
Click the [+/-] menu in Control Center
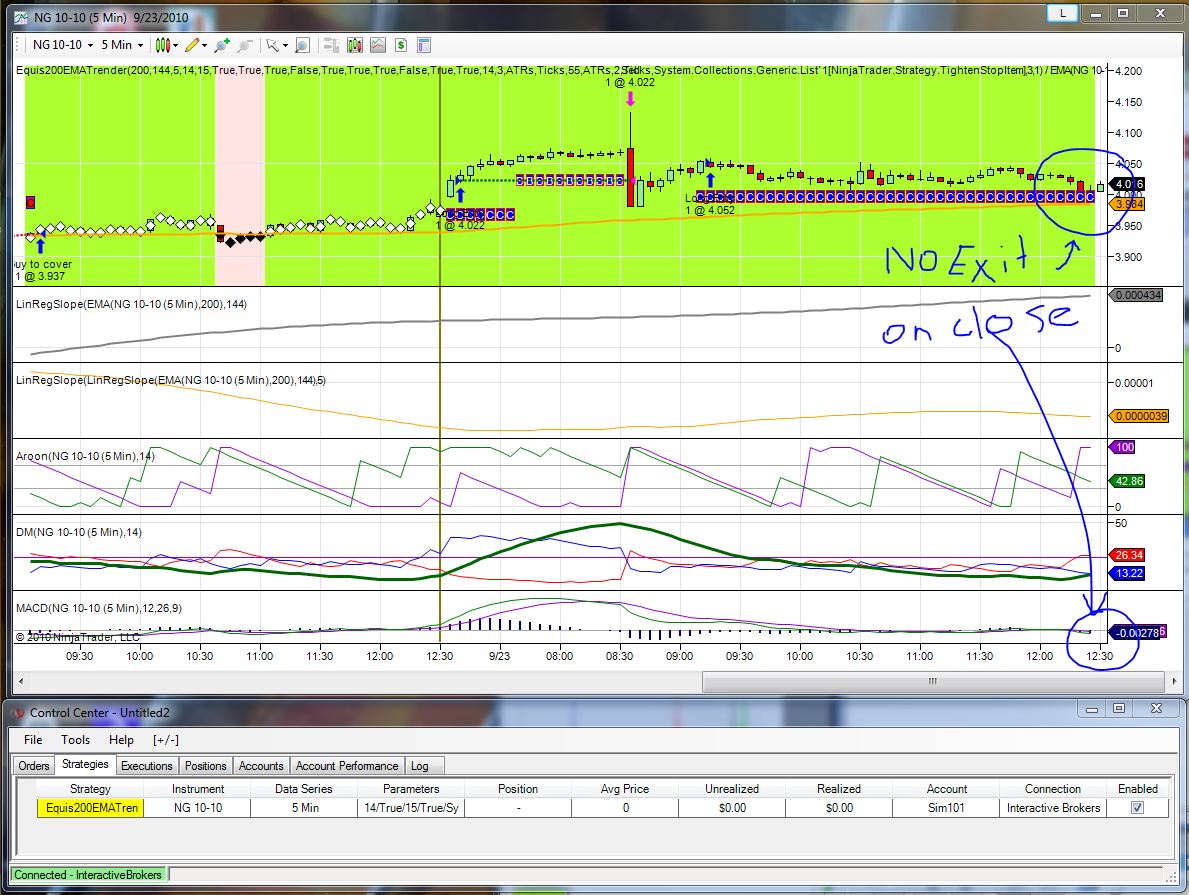click(x=165, y=740)
